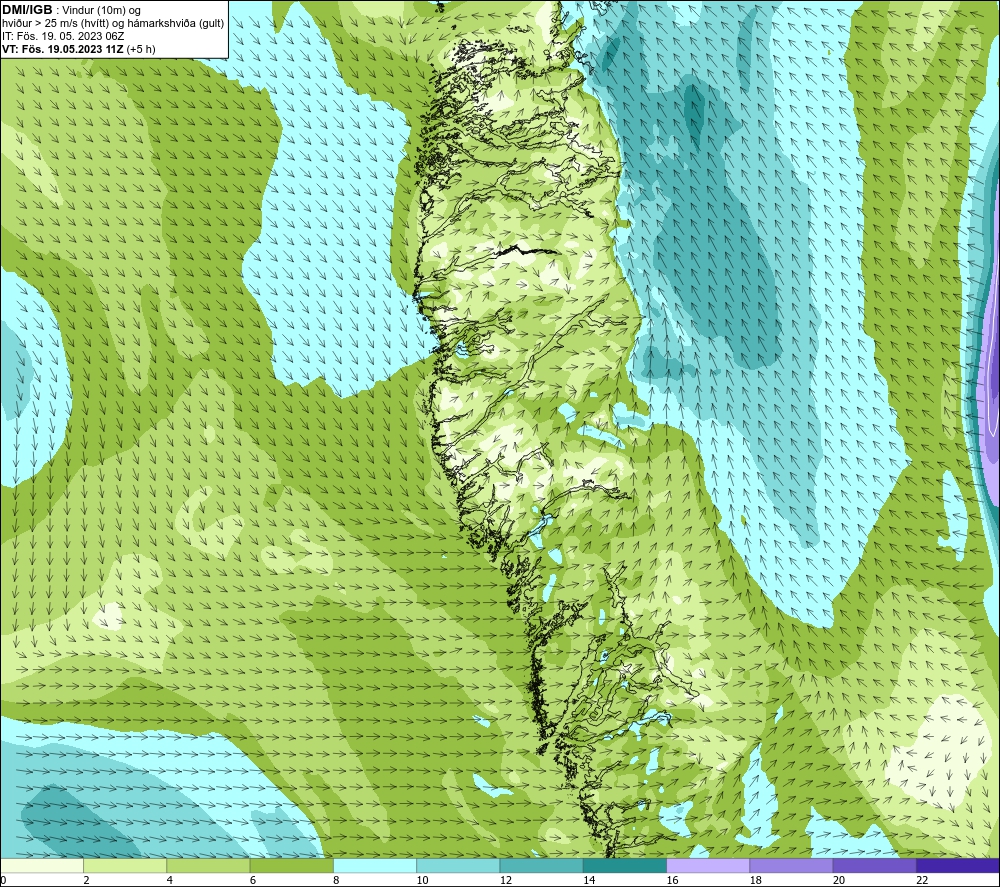The width and height of the screenshot is (1000, 887).
Task: Click the legend tick label '2'
Action: [86, 881]
